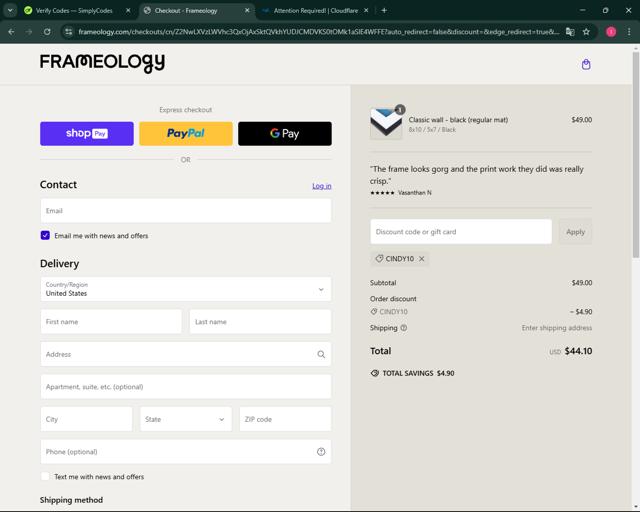The width and height of the screenshot is (640, 512).
Task: Open the Chrome profile avatar
Action: [611, 31]
